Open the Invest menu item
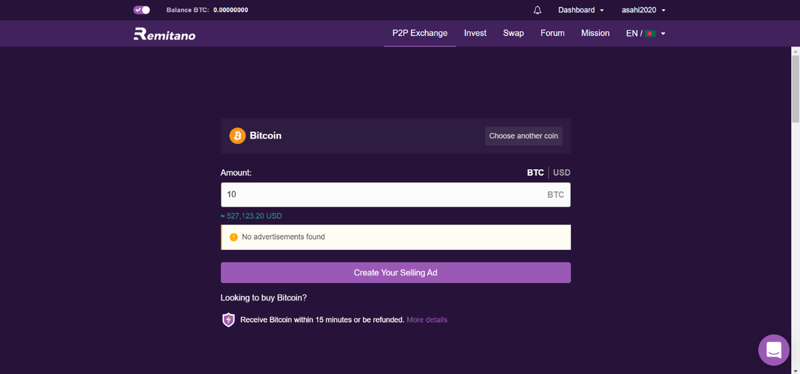The height and width of the screenshot is (374, 800). click(475, 33)
